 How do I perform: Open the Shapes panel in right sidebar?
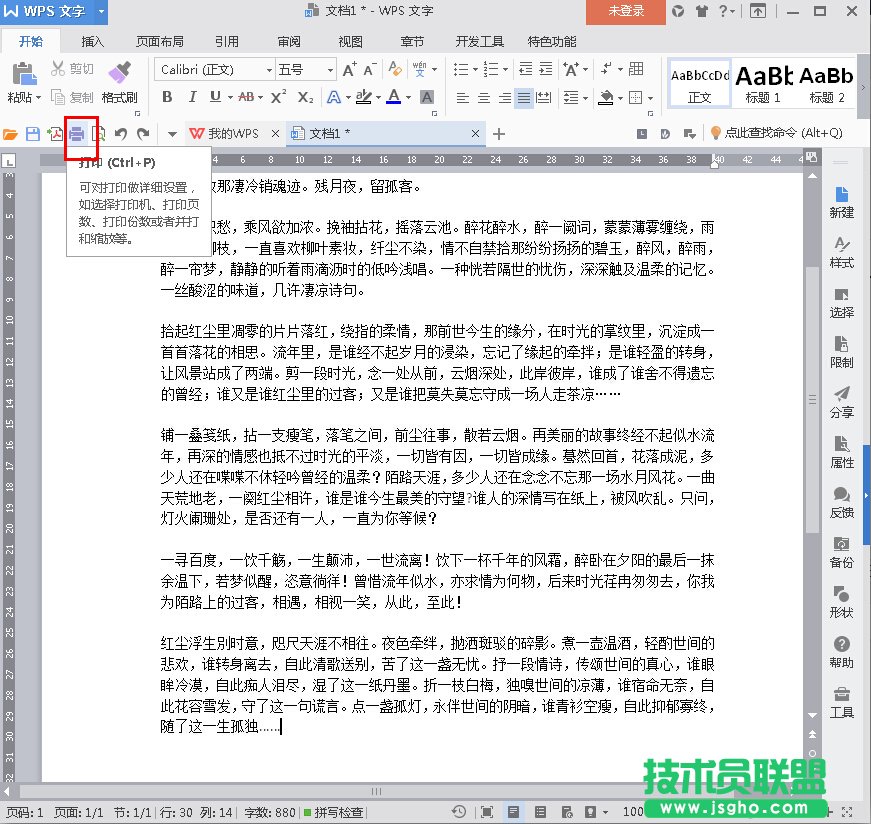842,602
